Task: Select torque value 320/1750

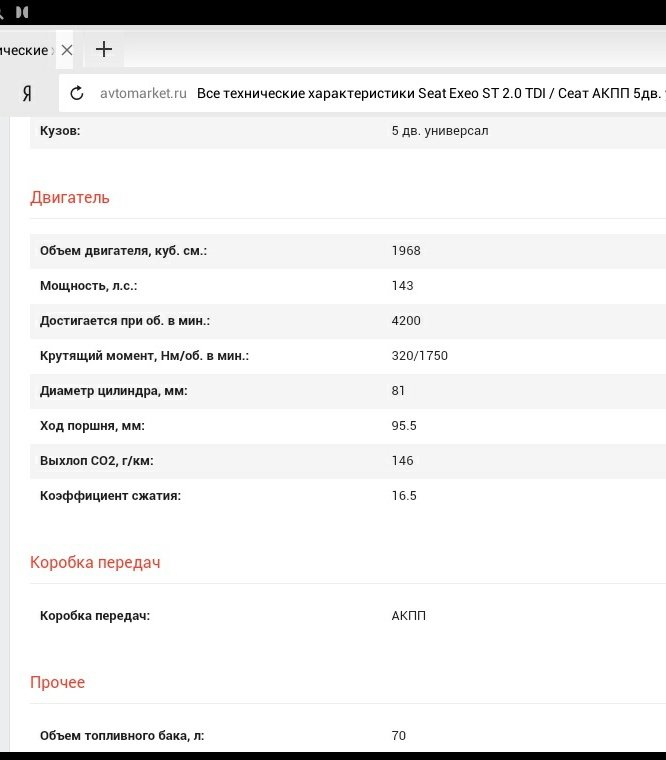Action: click(x=420, y=355)
